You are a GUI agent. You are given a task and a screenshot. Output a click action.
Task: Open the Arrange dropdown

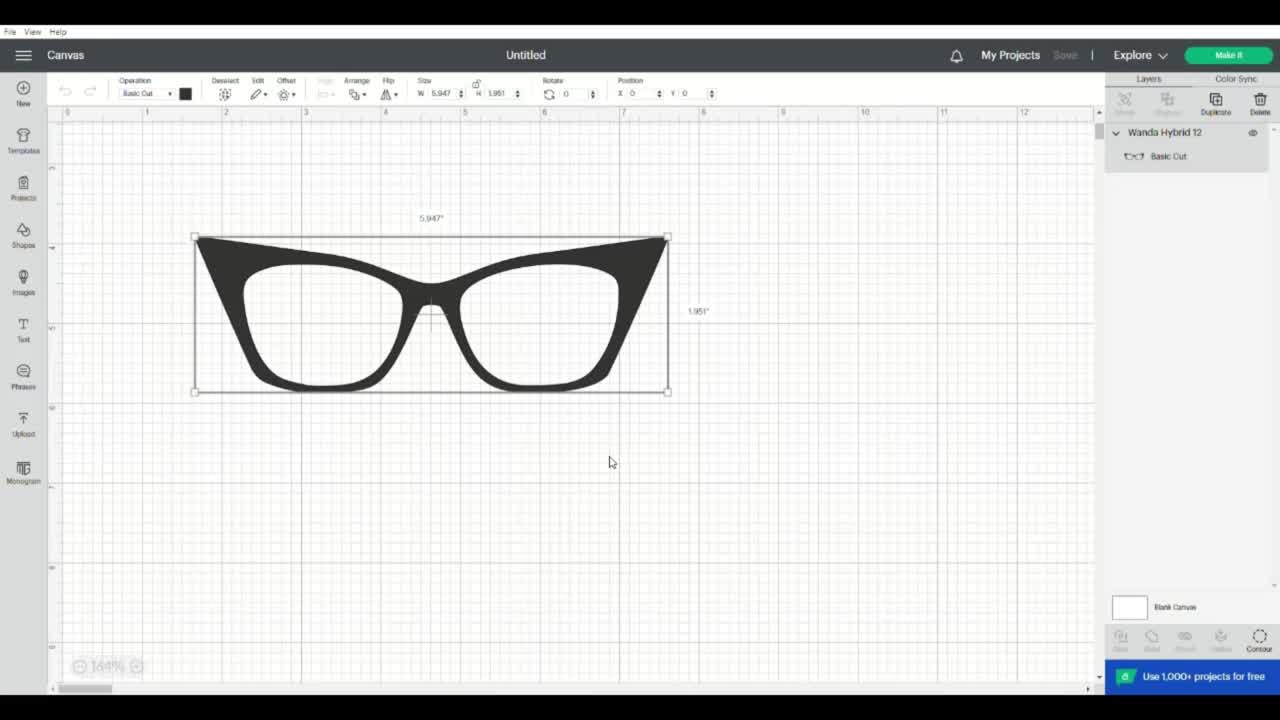tap(357, 94)
